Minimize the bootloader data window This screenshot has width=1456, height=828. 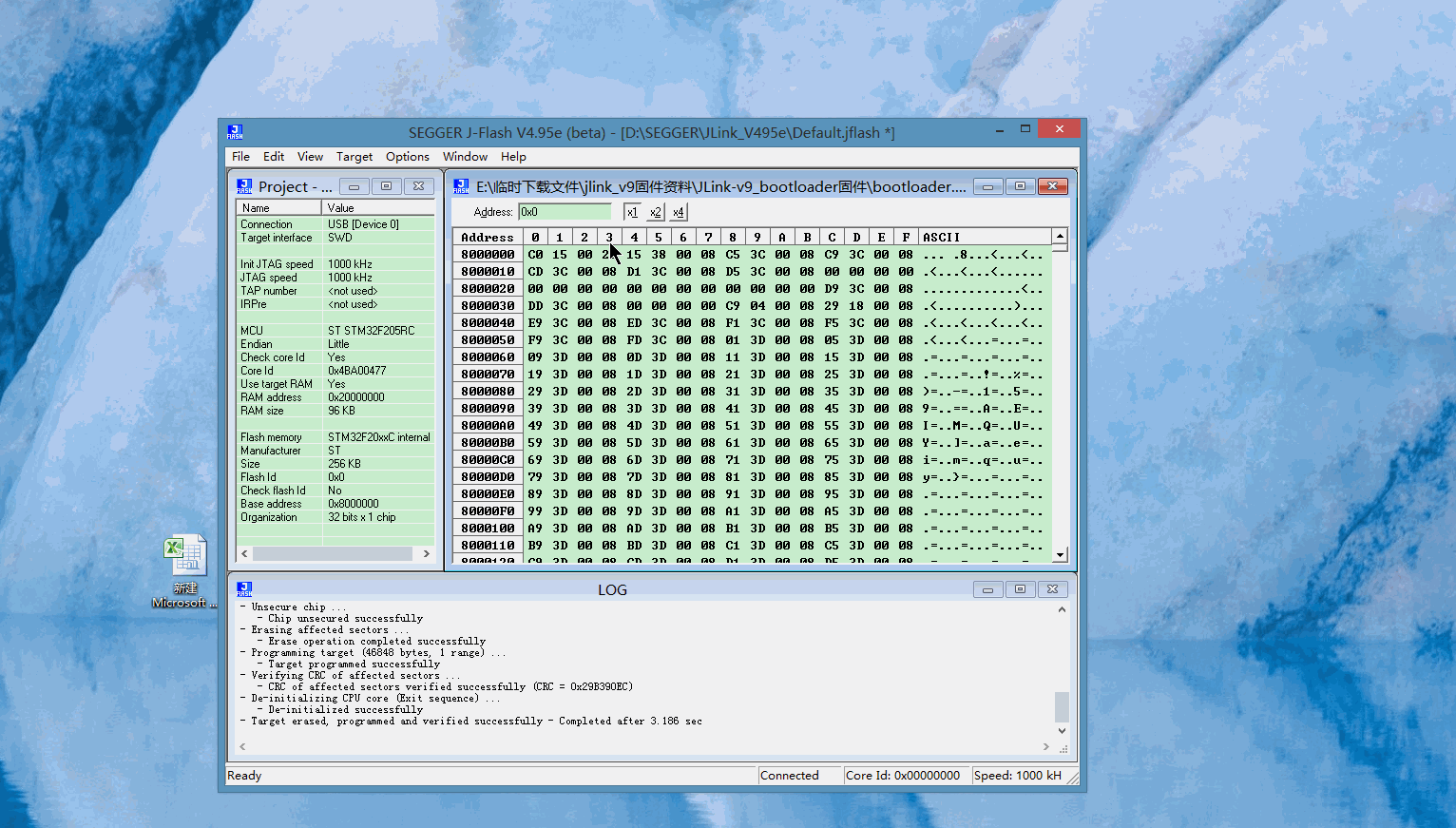(x=987, y=186)
